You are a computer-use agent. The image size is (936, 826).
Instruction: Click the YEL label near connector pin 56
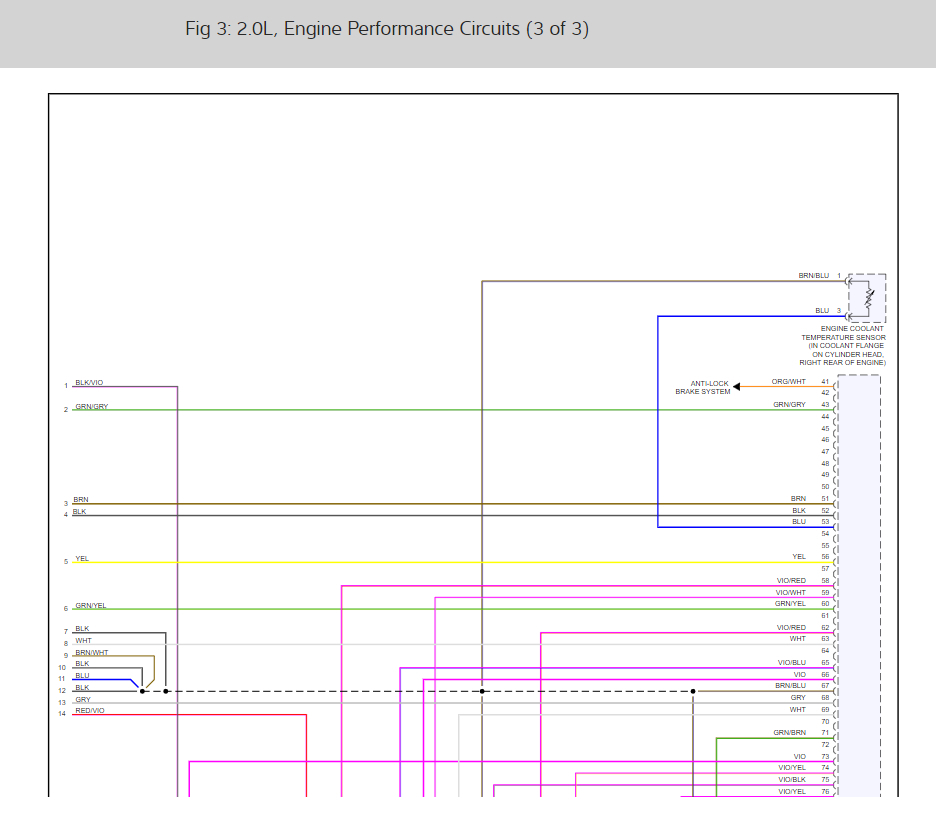tap(798, 557)
